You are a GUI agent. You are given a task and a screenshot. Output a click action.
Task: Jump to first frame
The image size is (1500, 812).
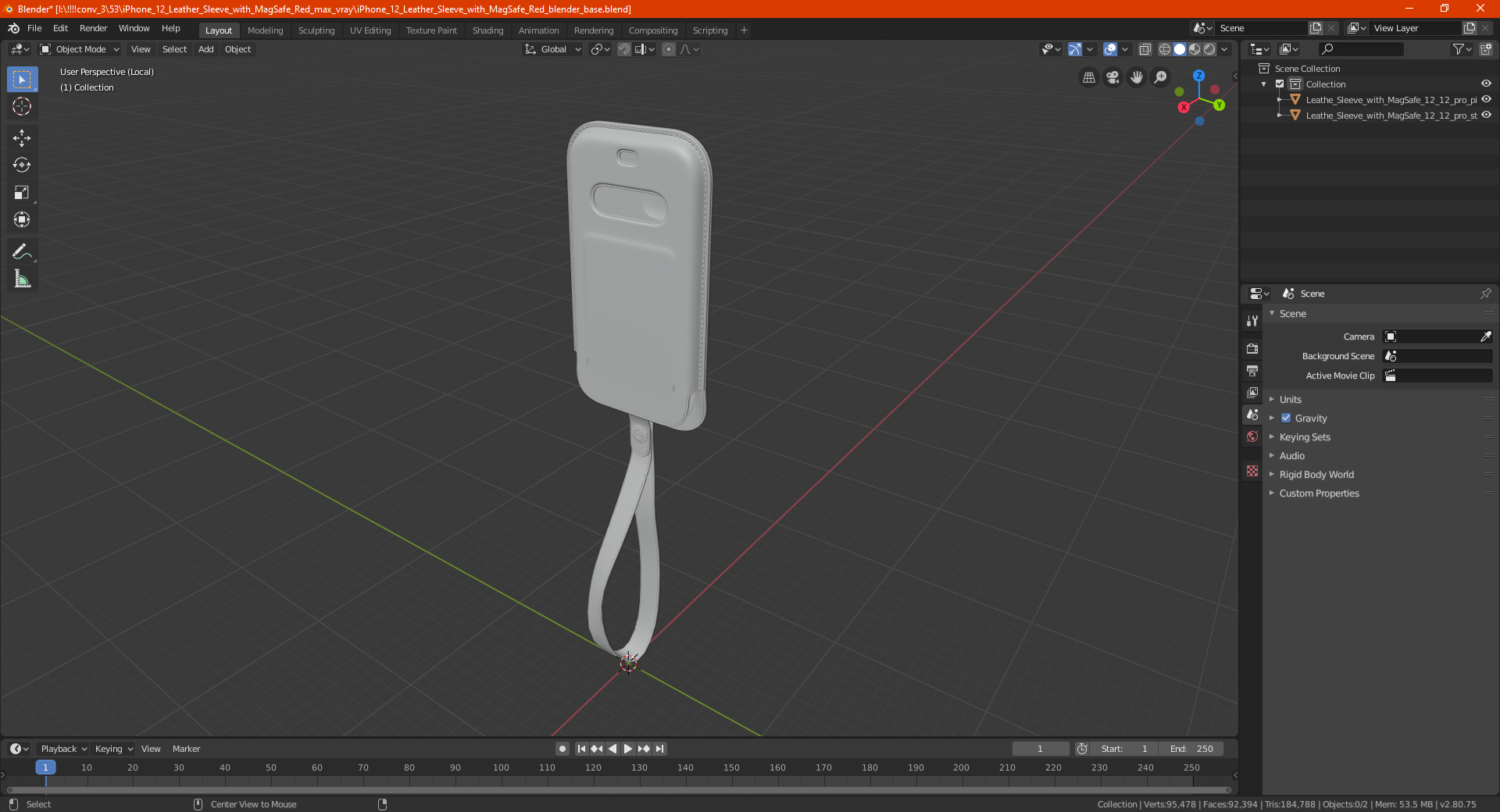pyautogui.click(x=581, y=749)
